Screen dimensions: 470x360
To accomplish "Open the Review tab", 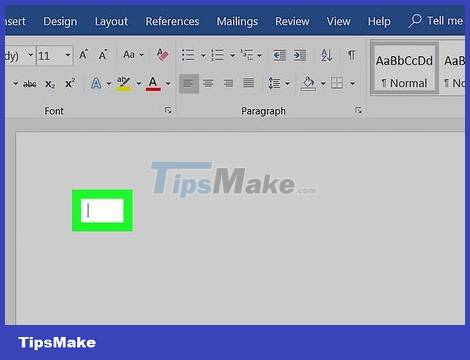I will pyautogui.click(x=292, y=21).
